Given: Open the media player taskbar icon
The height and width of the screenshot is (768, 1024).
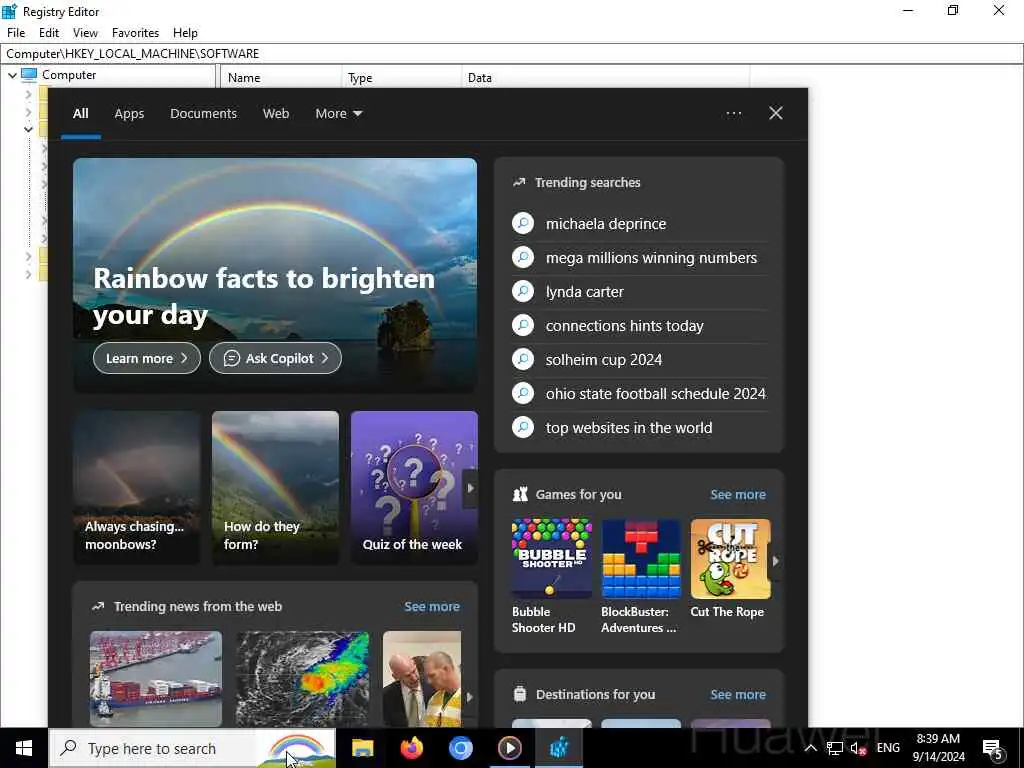Looking at the screenshot, I should tap(509, 748).
